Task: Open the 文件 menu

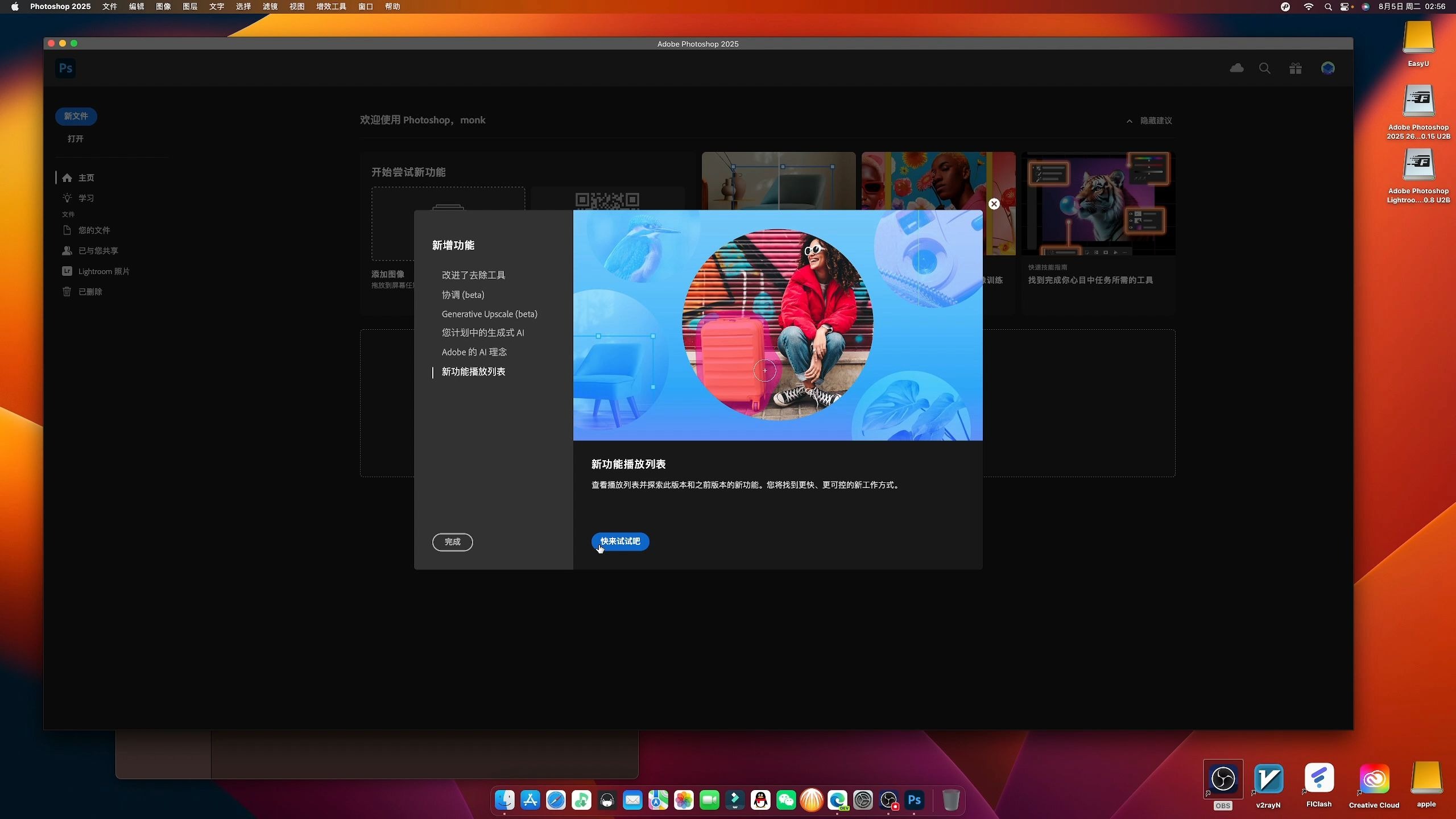Action: 110,7
